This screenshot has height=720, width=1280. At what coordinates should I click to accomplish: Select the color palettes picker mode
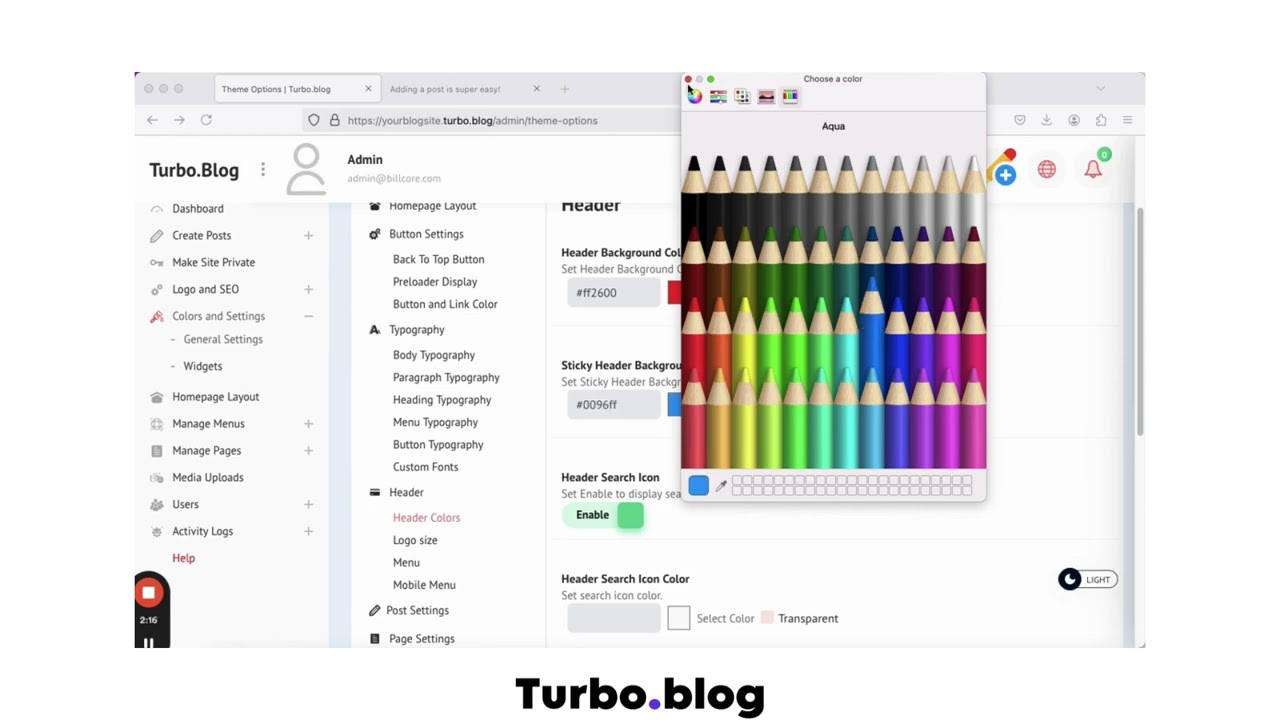click(x=742, y=97)
